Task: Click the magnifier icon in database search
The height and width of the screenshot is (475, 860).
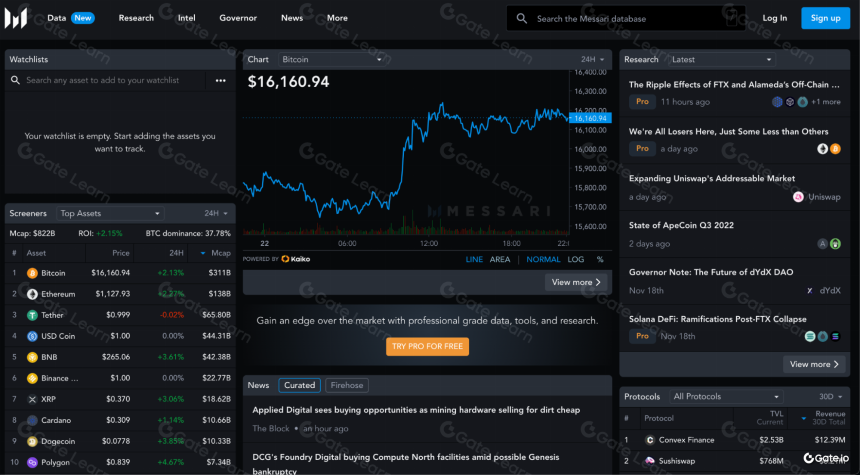Action: (x=522, y=19)
